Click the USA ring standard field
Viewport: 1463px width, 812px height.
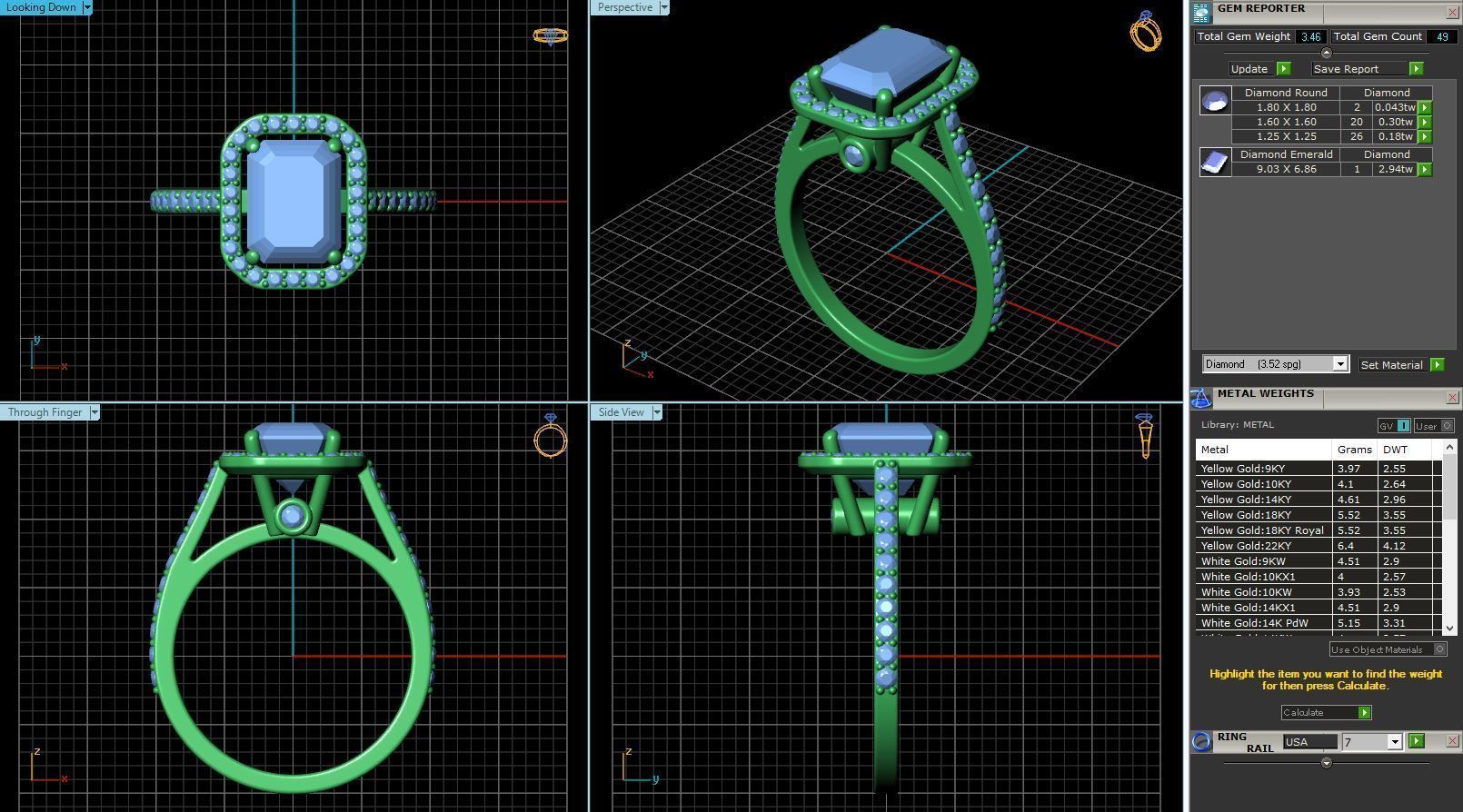(x=1309, y=742)
